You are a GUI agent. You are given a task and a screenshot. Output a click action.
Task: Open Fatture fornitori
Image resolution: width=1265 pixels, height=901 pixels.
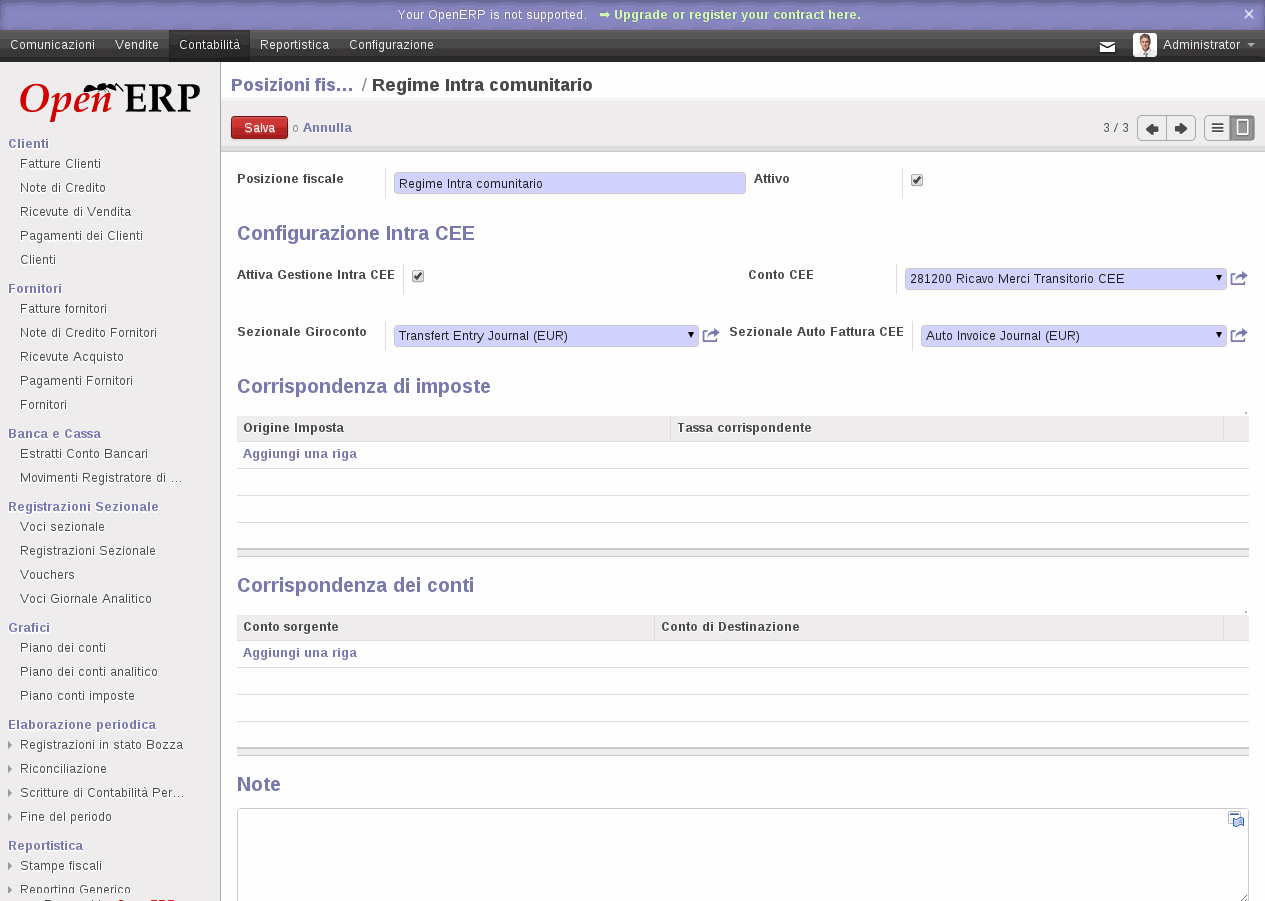(63, 309)
